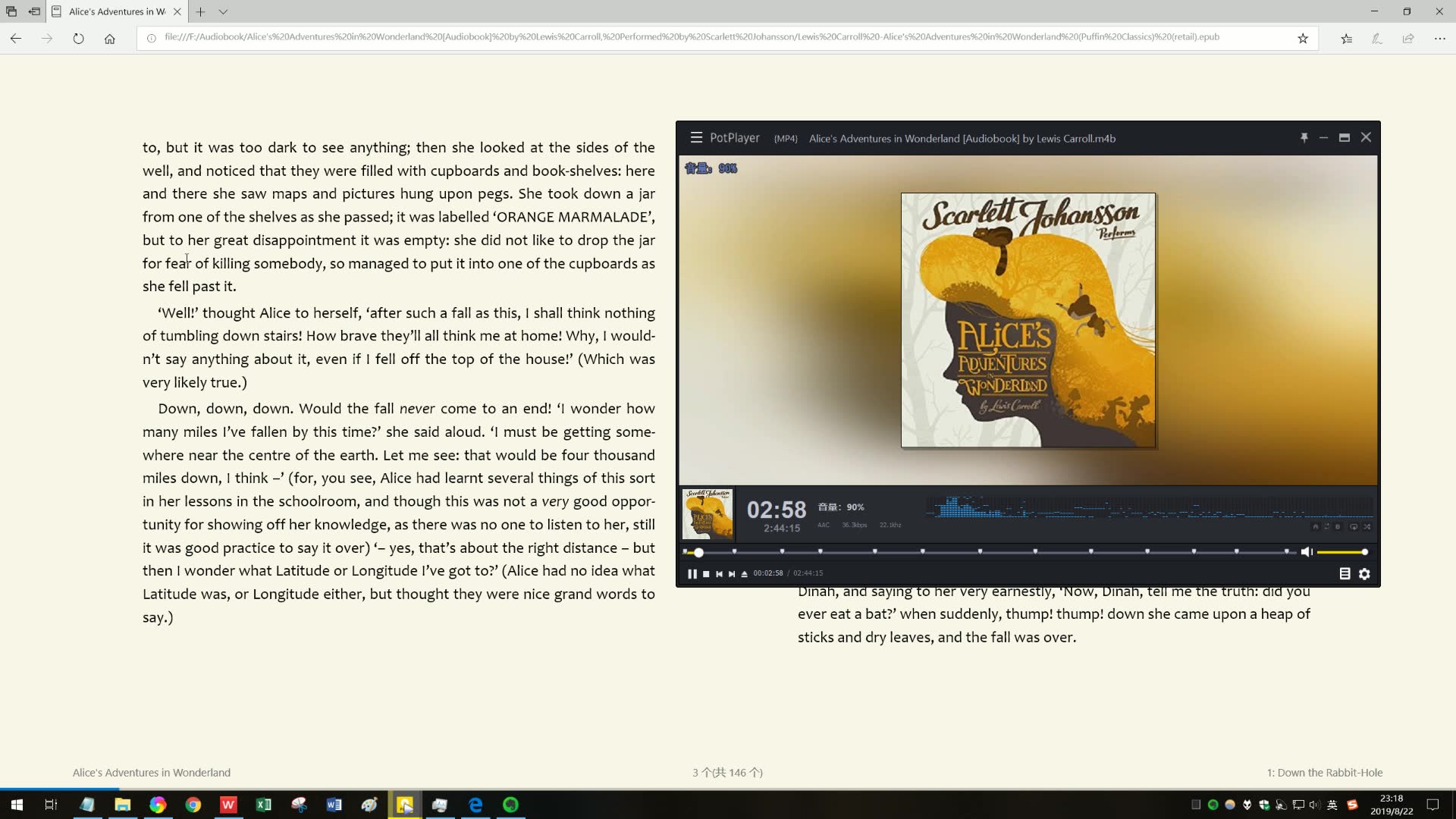Open Excel from taskbar

[264, 805]
